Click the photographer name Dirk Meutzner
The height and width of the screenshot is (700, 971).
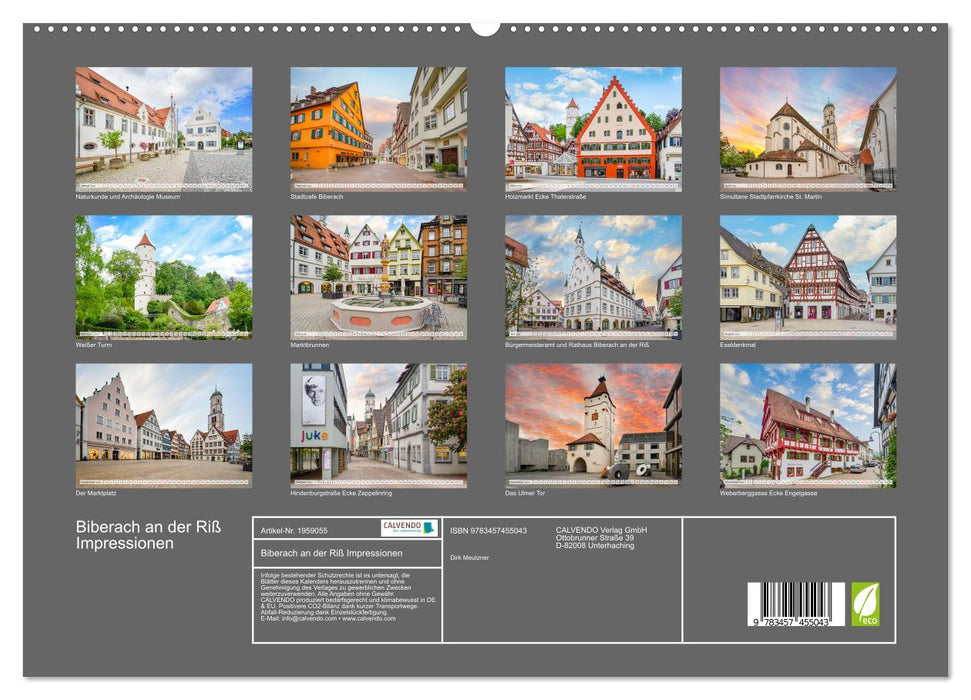pos(468,557)
